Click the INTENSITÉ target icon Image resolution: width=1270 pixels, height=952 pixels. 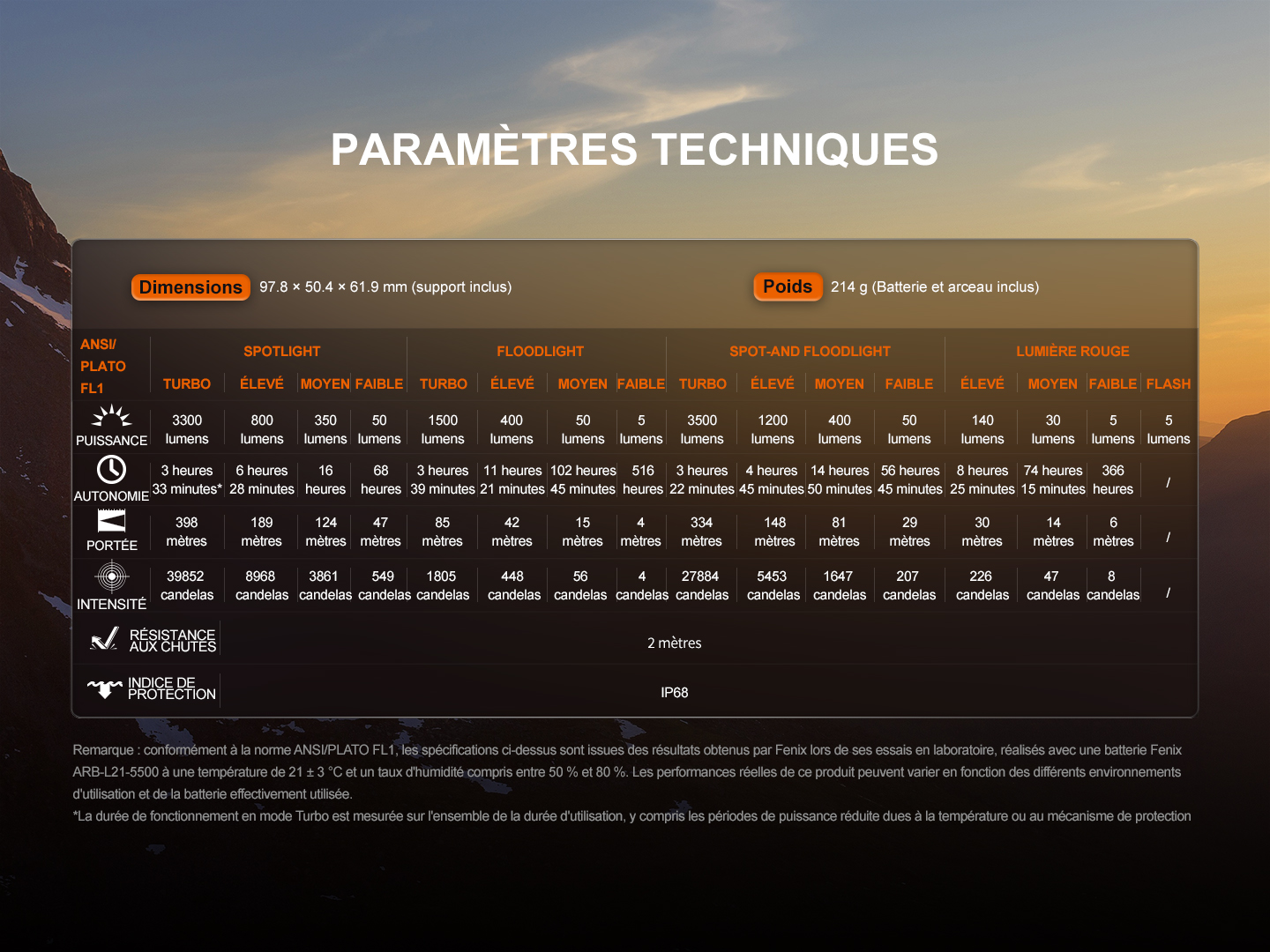[x=111, y=576]
